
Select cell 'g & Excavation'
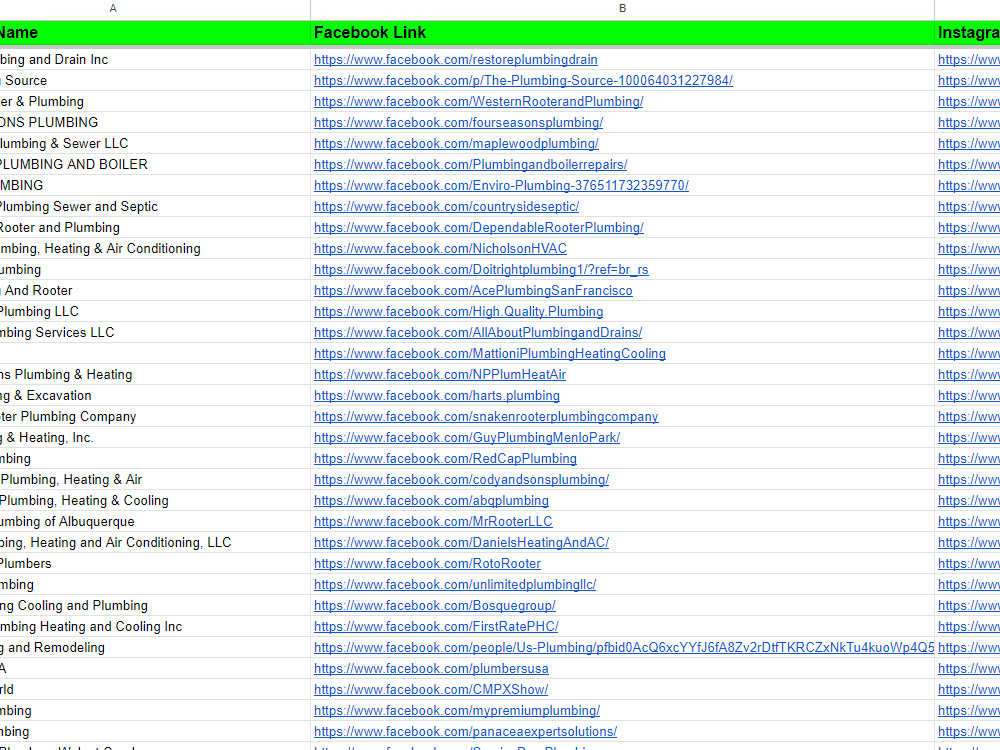[155, 396]
